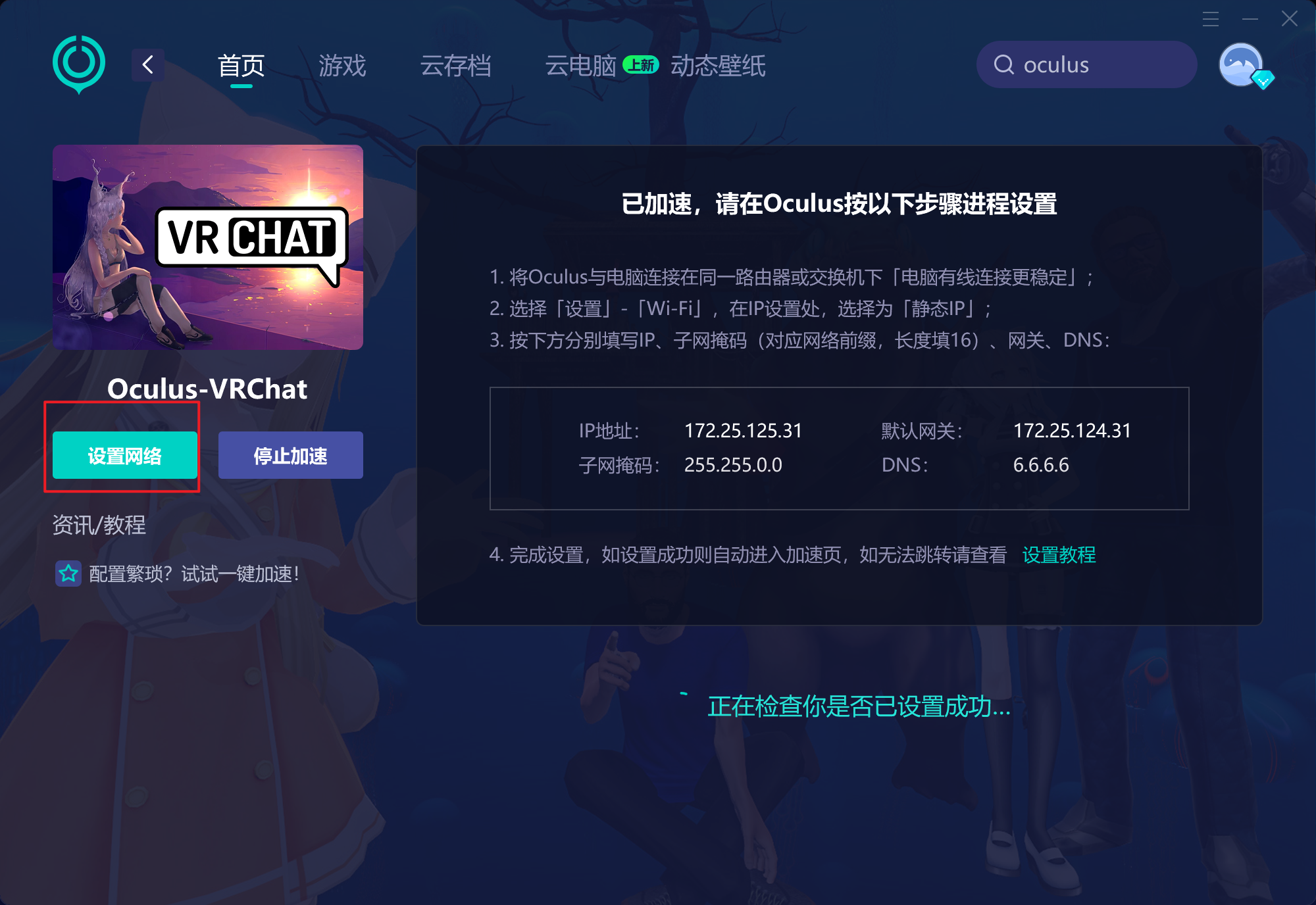Click the back arrow button
Image resolution: width=1316 pixels, height=905 pixels.
148,64
